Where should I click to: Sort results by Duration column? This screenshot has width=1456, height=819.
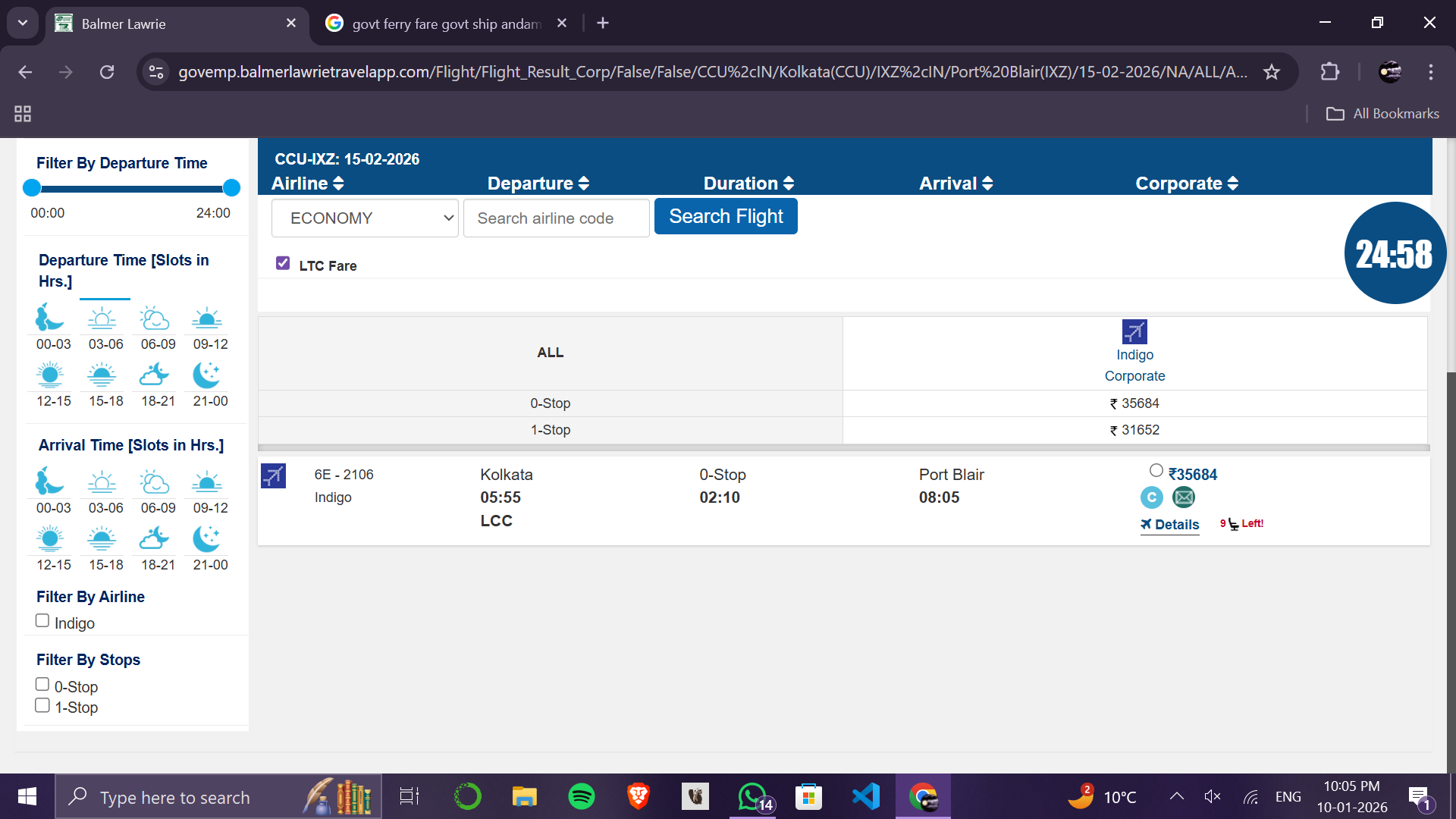click(748, 184)
